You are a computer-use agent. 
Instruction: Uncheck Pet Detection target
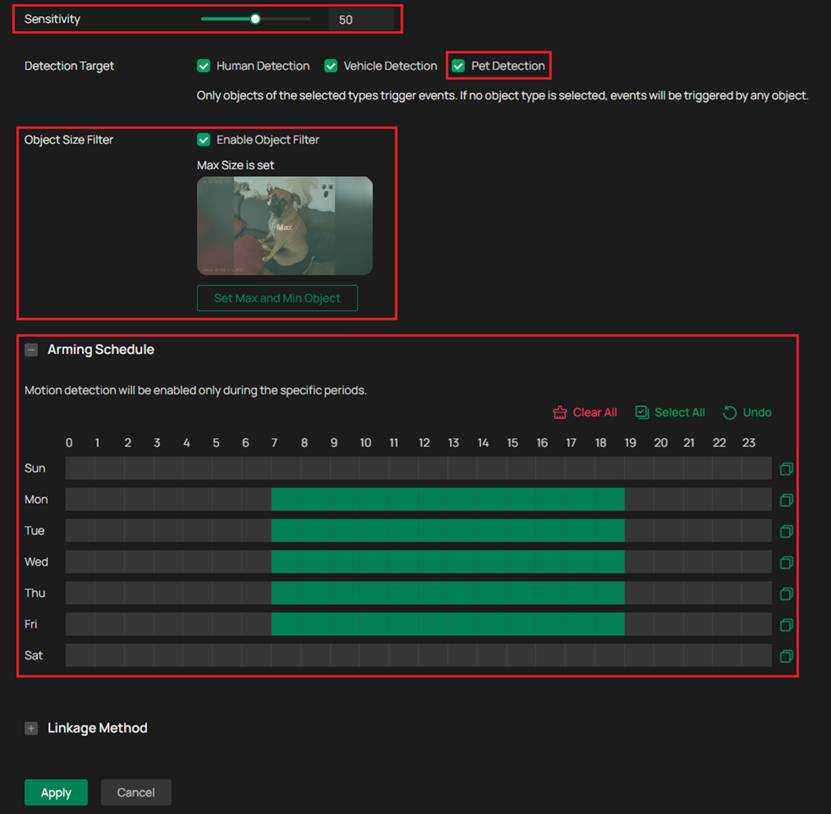(x=458, y=66)
